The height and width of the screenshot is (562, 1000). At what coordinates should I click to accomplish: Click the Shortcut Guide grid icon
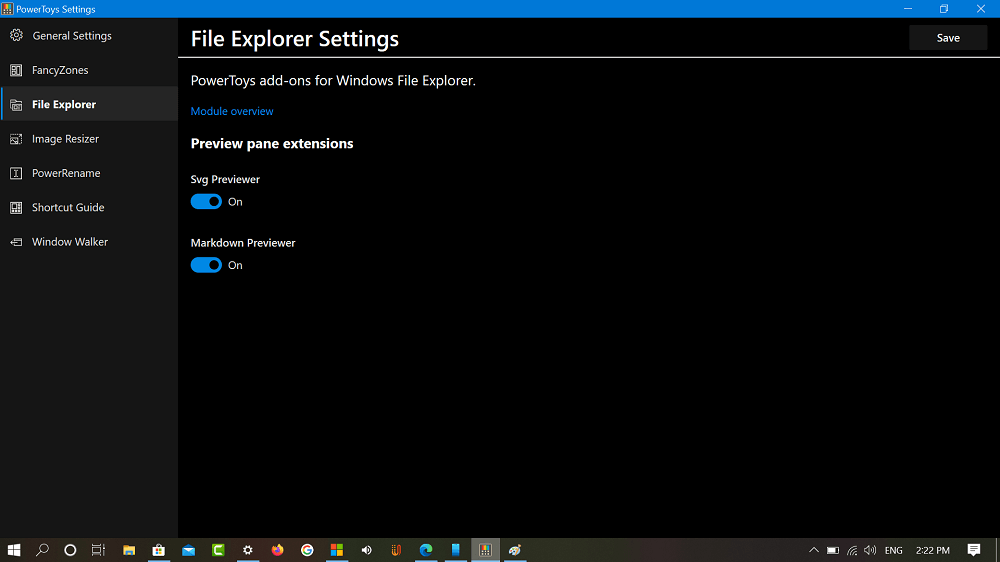click(16, 208)
